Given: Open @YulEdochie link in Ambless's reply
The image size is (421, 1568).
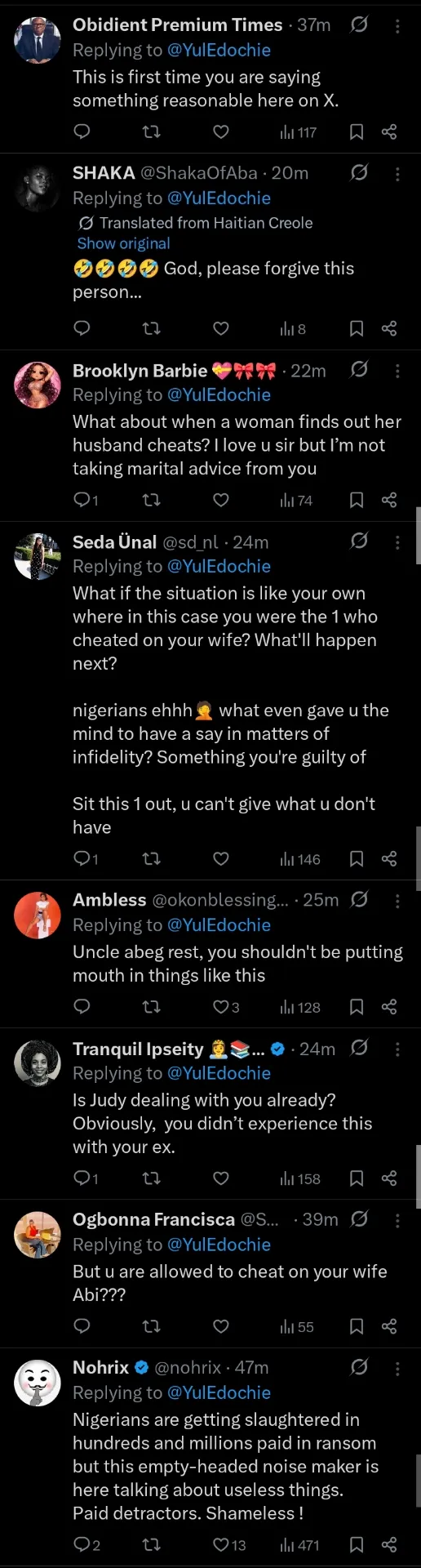Looking at the screenshot, I should (219, 925).
